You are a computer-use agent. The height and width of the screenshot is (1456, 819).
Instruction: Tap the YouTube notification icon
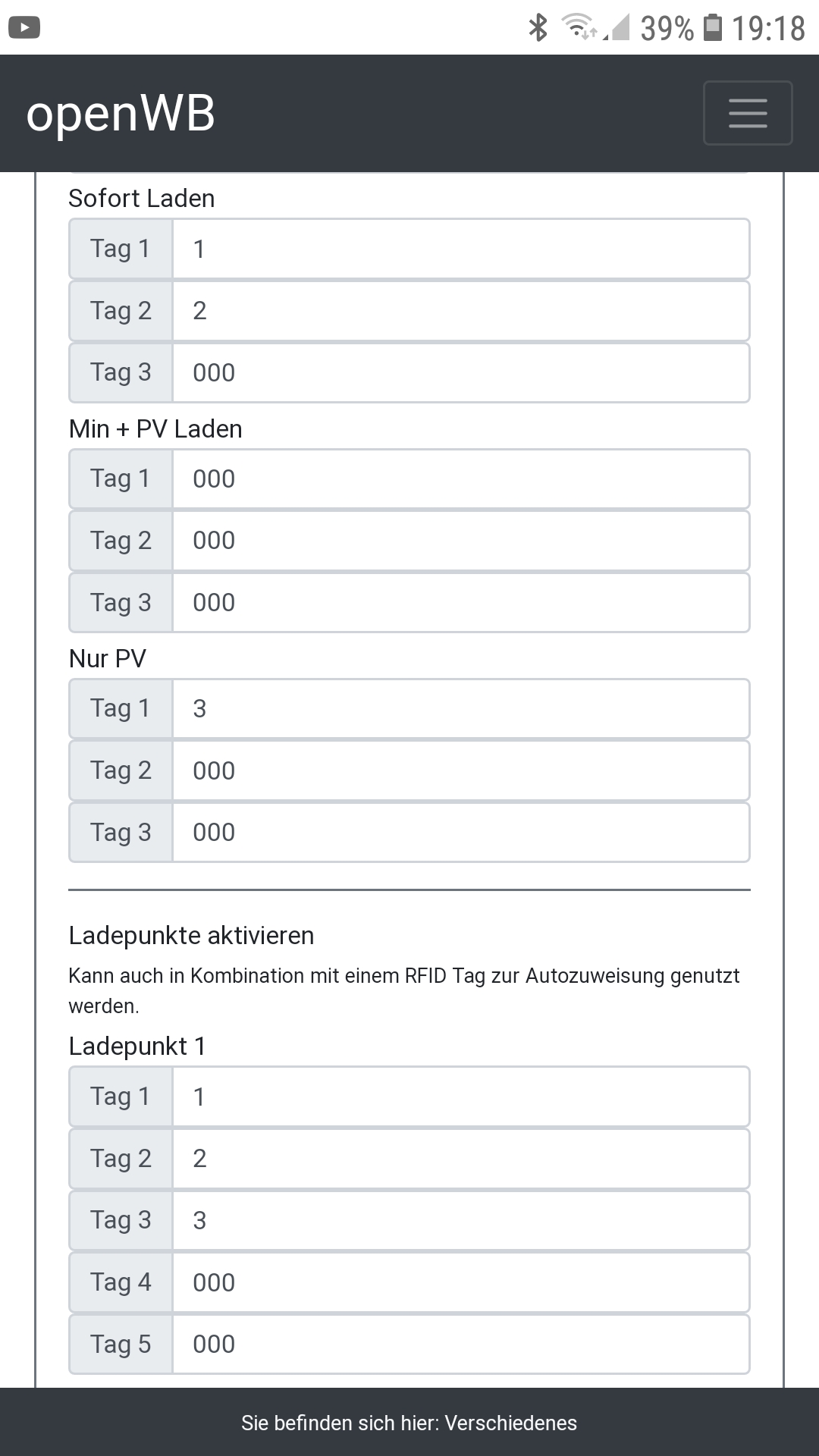24,28
